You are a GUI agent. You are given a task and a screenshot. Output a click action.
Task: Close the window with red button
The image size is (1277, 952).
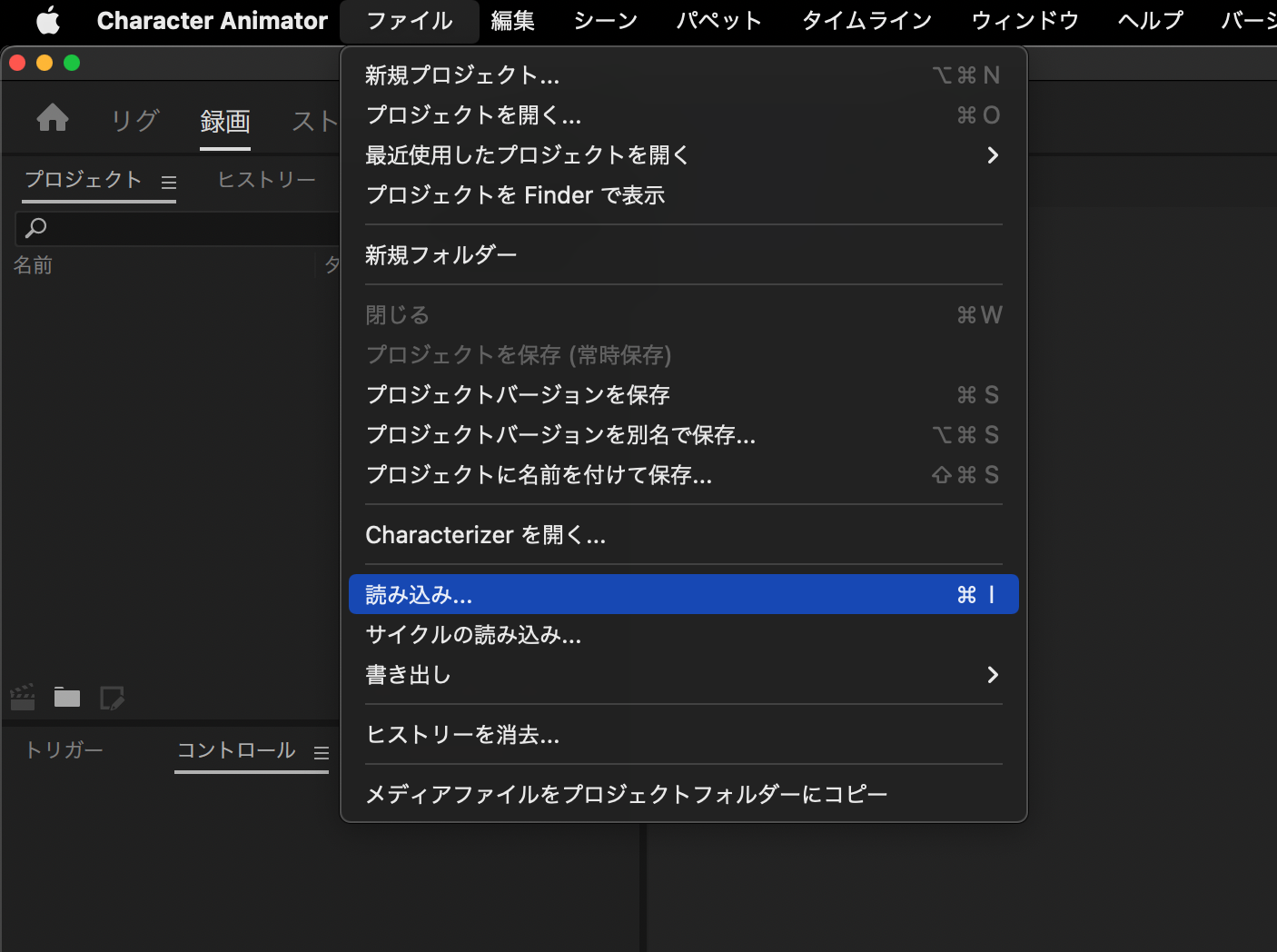pos(17,63)
